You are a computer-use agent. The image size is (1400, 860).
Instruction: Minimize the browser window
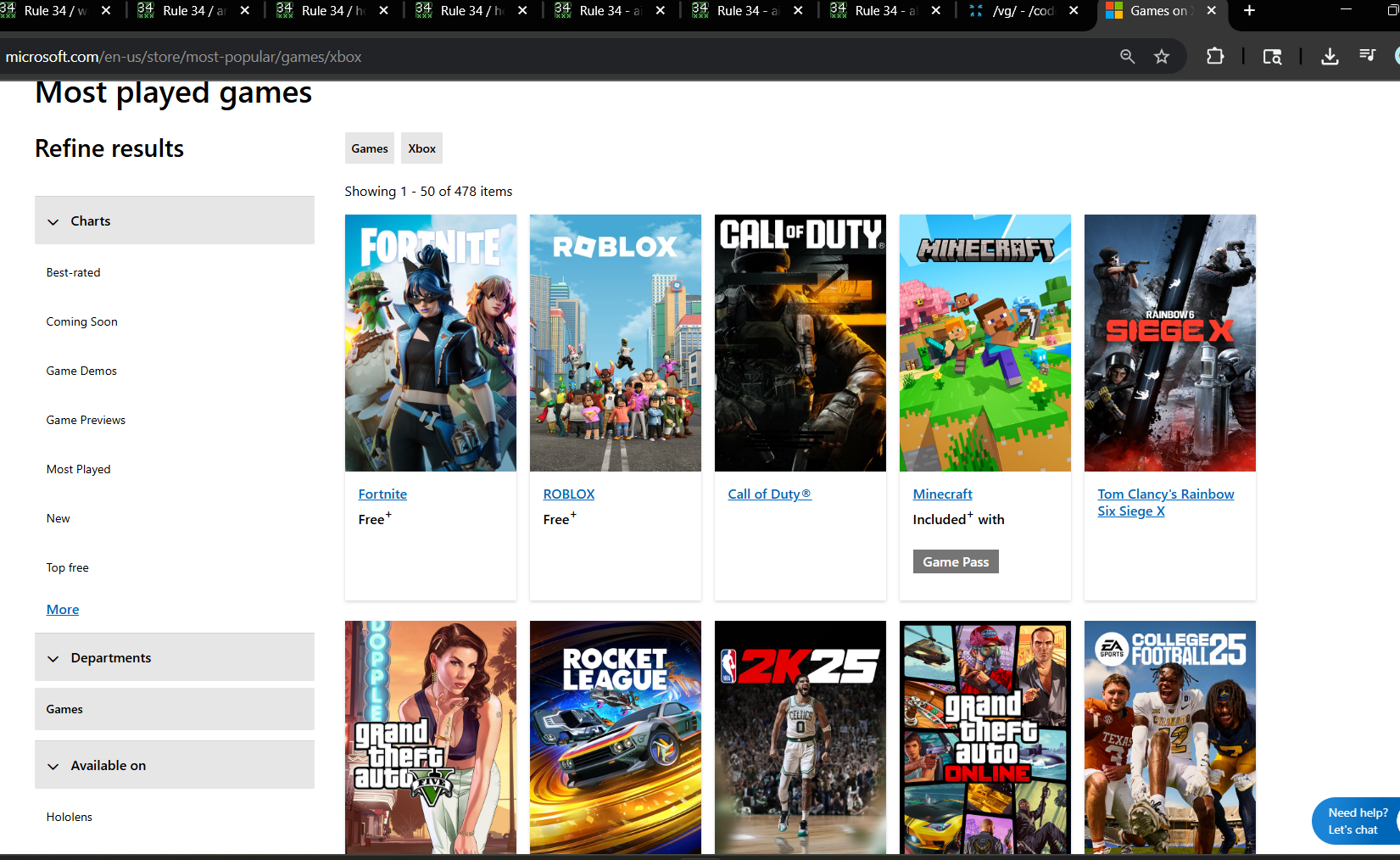1346,10
